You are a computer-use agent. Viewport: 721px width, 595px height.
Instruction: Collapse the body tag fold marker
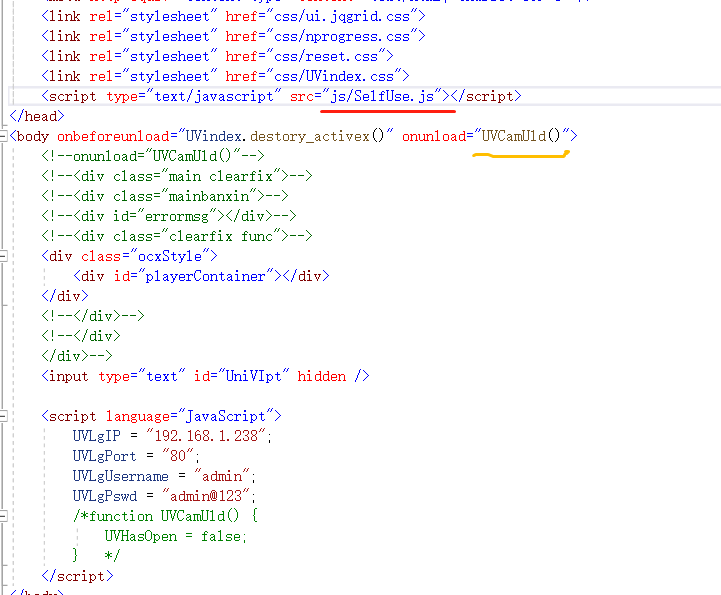click(x=3, y=136)
